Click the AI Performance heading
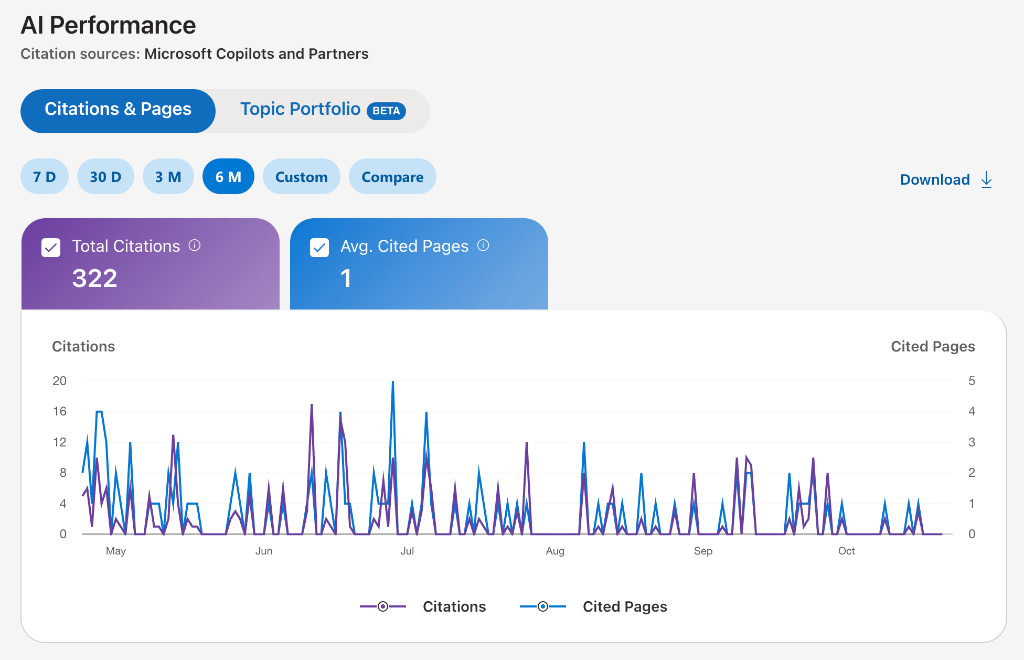Image resolution: width=1024 pixels, height=660 pixels. click(108, 25)
